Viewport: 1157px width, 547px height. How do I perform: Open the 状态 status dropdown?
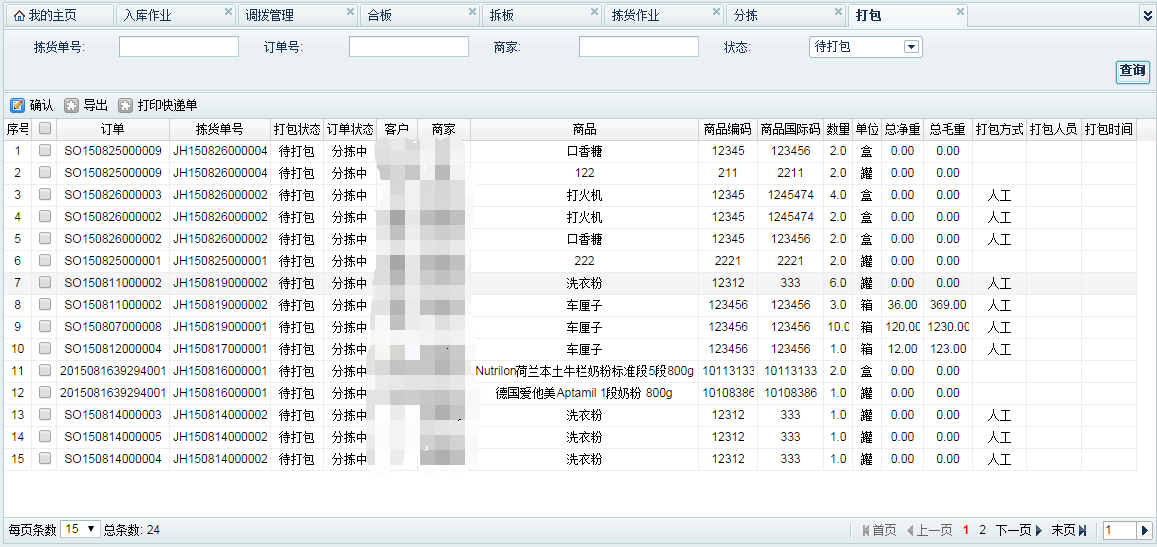click(910, 47)
